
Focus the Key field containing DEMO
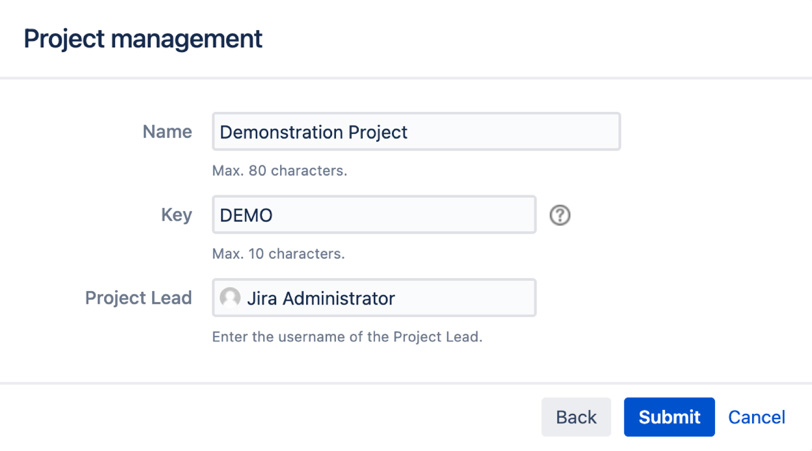pyautogui.click(x=374, y=214)
